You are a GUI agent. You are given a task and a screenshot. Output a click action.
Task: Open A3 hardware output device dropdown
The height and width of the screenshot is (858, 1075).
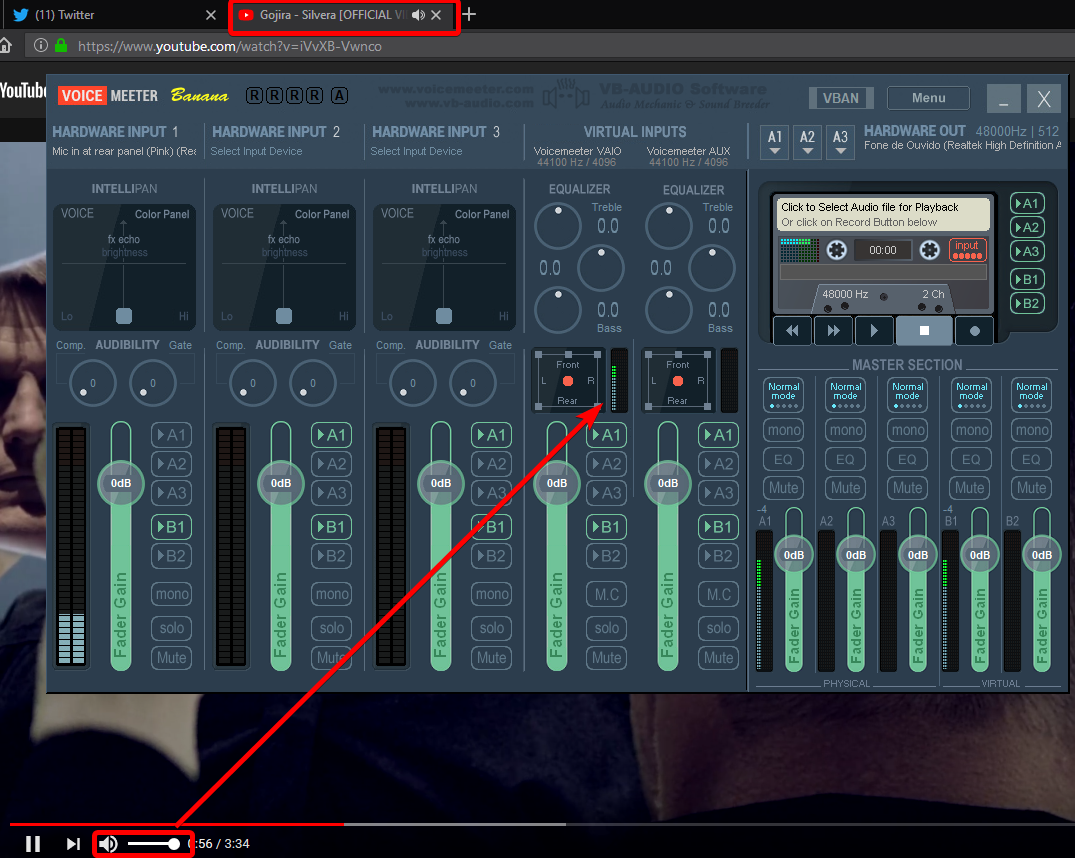pyautogui.click(x=841, y=142)
